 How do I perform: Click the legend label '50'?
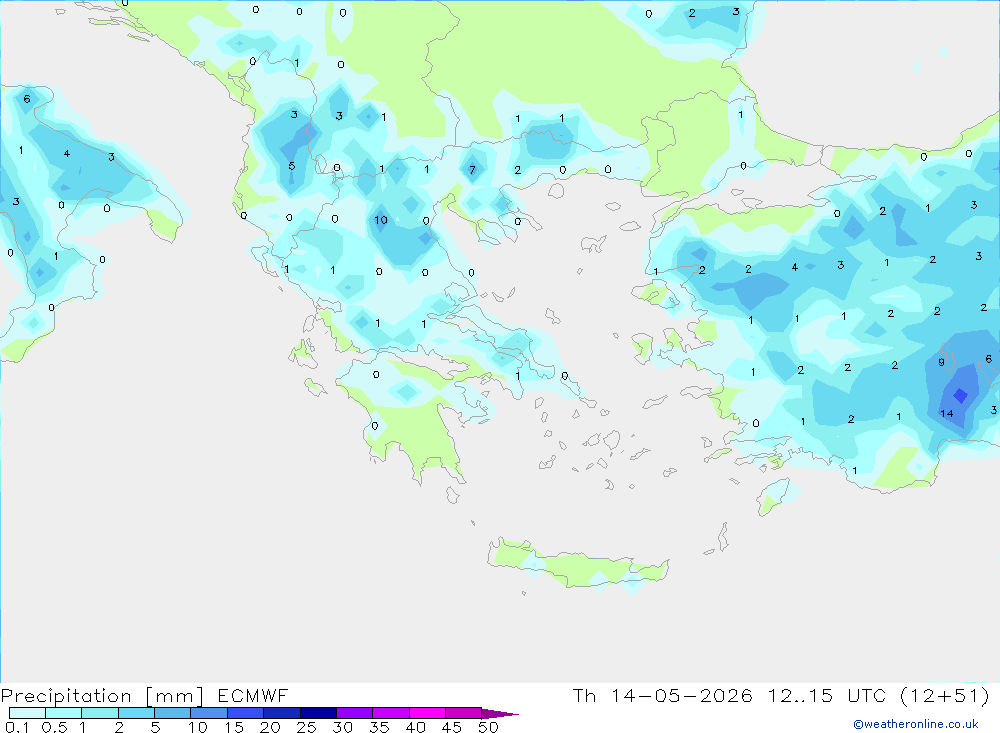[x=488, y=727]
